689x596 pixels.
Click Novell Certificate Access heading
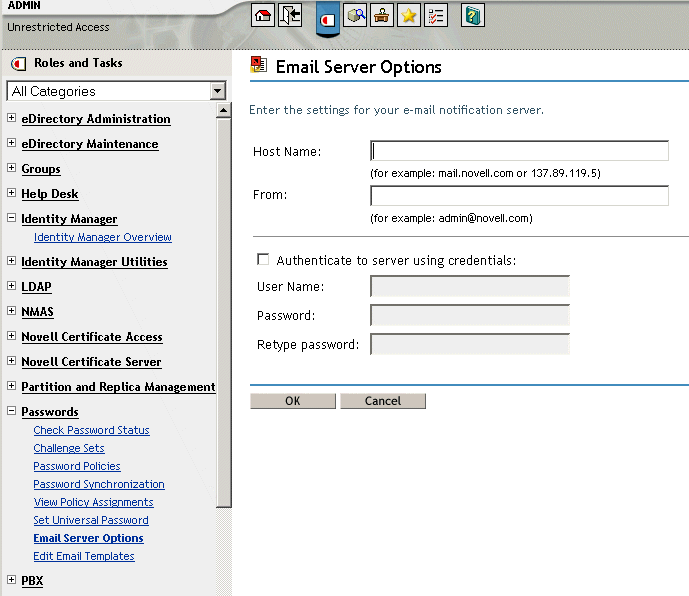pyautogui.click(x=92, y=337)
